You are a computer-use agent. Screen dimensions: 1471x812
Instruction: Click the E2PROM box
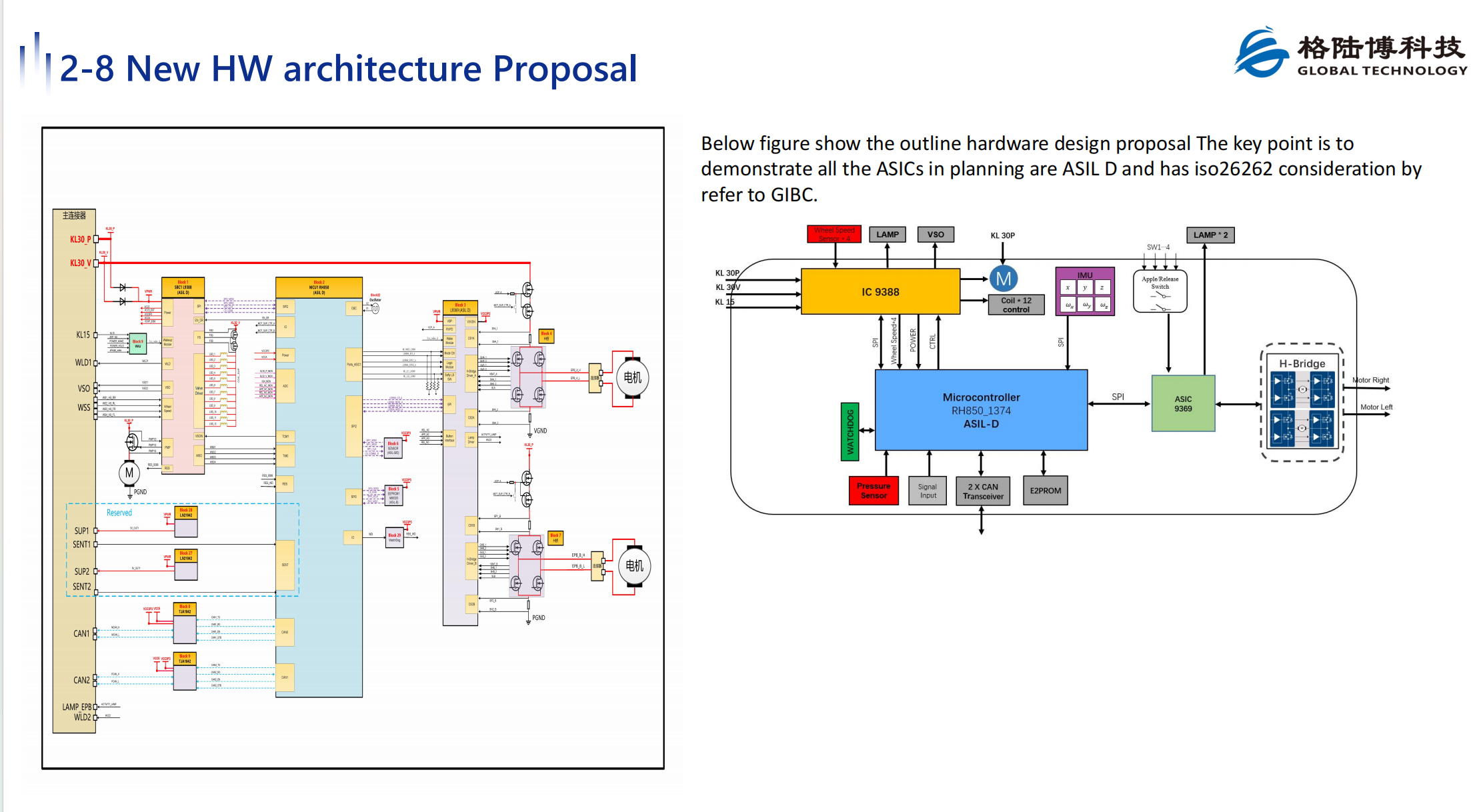pos(1045,491)
